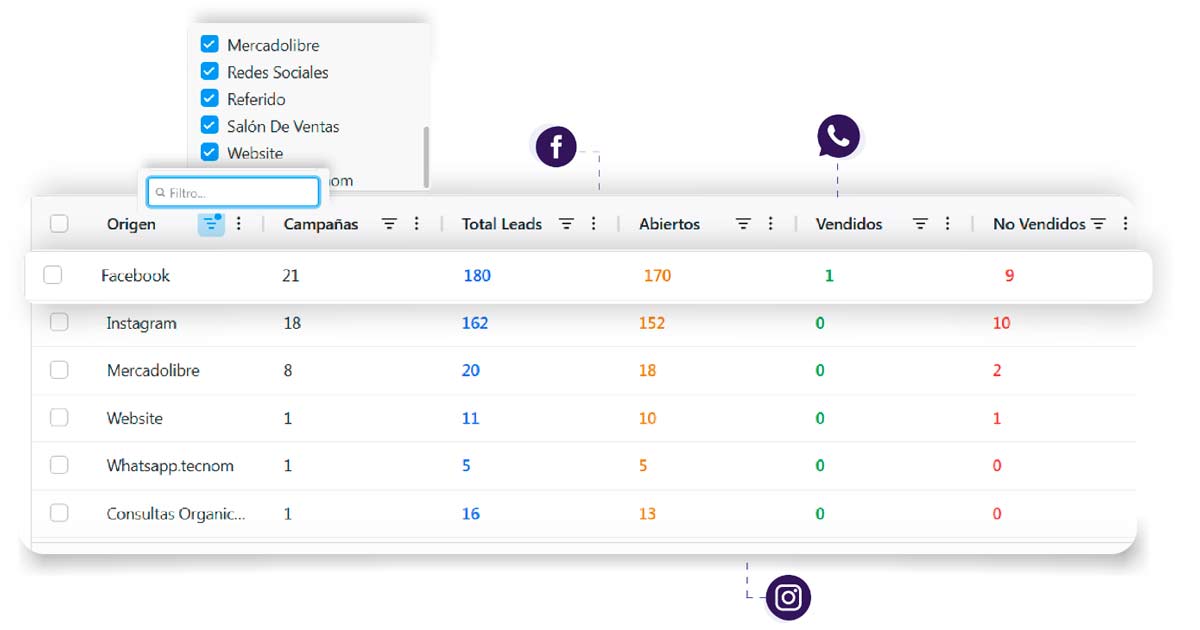Open the Campañas column filter icon
Image resolution: width=1200 pixels, height=630 pixels.
tap(390, 224)
